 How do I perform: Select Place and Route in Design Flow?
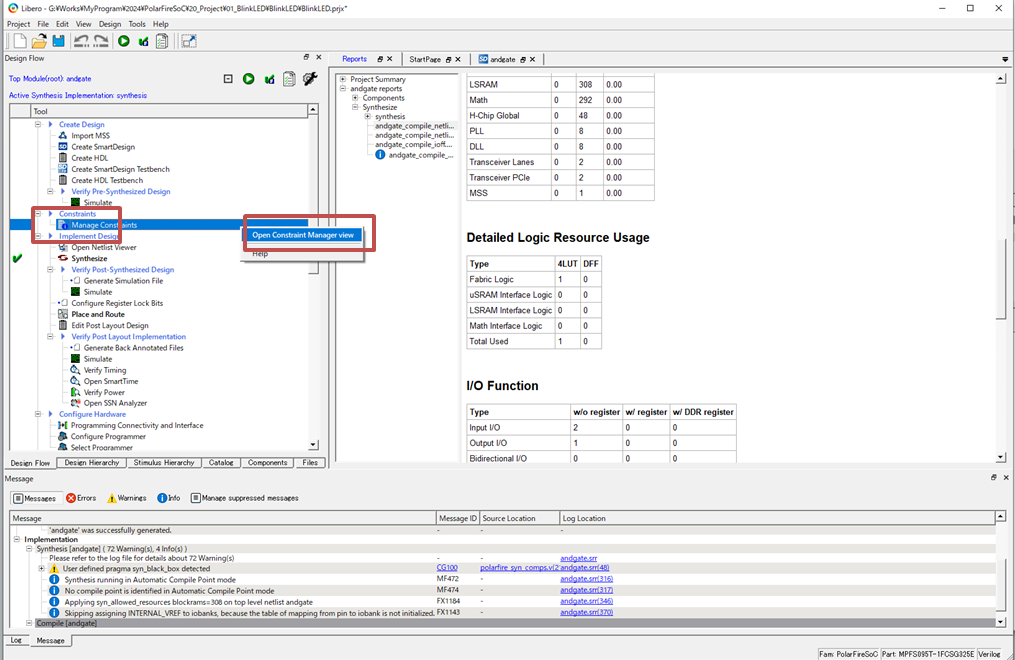pos(98,314)
